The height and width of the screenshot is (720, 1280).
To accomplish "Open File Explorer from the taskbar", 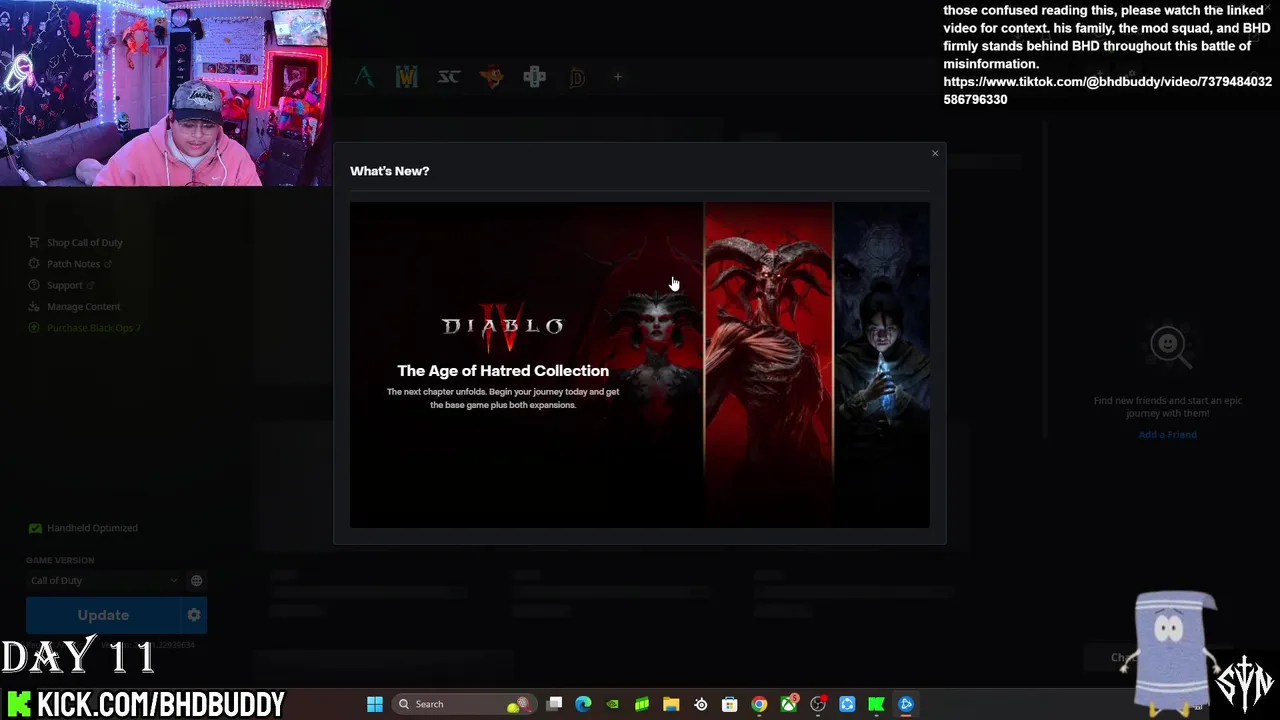I will (x=671, y=704).
